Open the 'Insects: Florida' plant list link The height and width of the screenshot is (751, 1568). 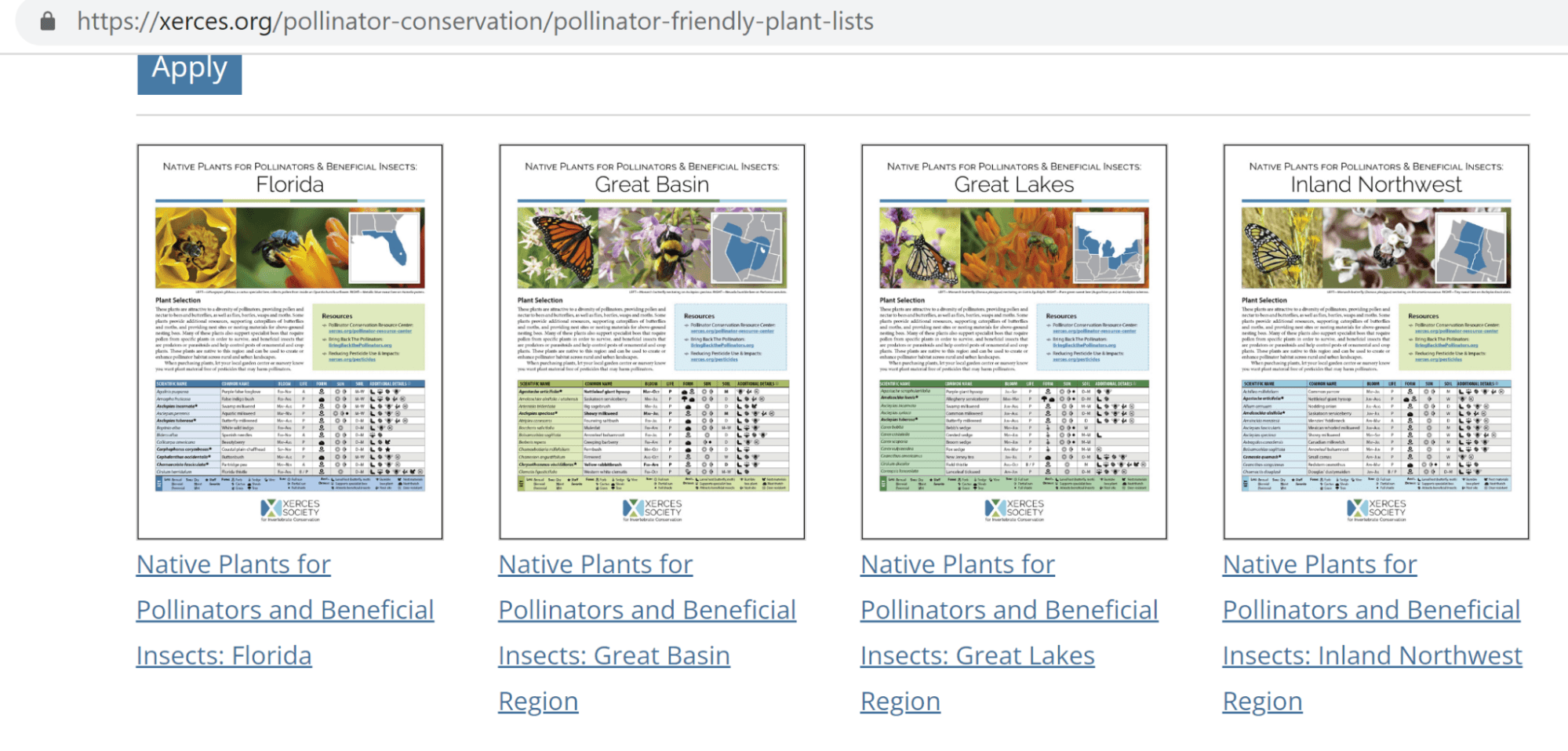tap(224, 655)
